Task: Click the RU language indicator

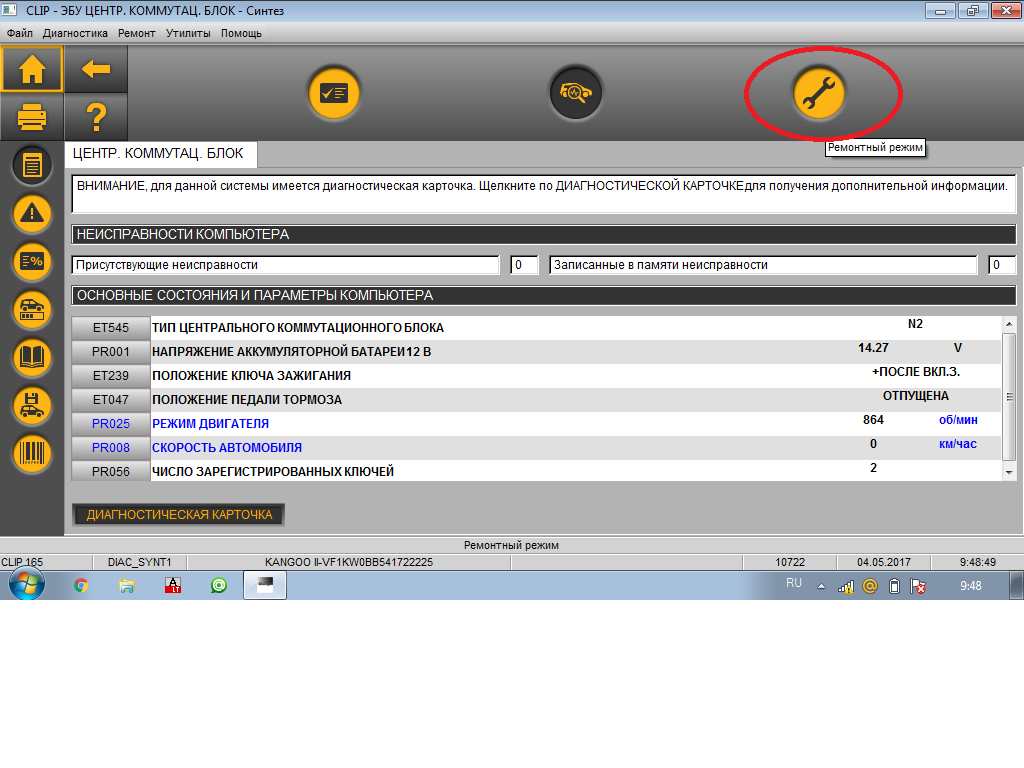Action: click(x=793, y=583)
